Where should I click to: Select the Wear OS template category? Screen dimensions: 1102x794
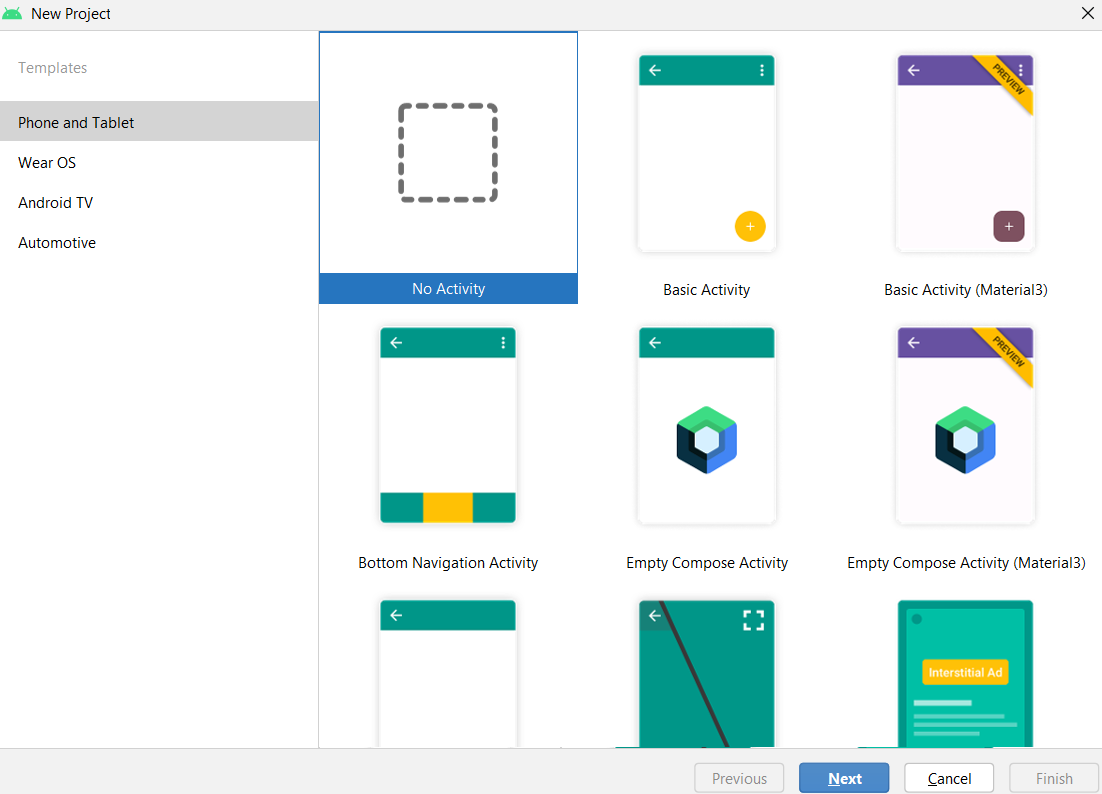pos(47,162)
